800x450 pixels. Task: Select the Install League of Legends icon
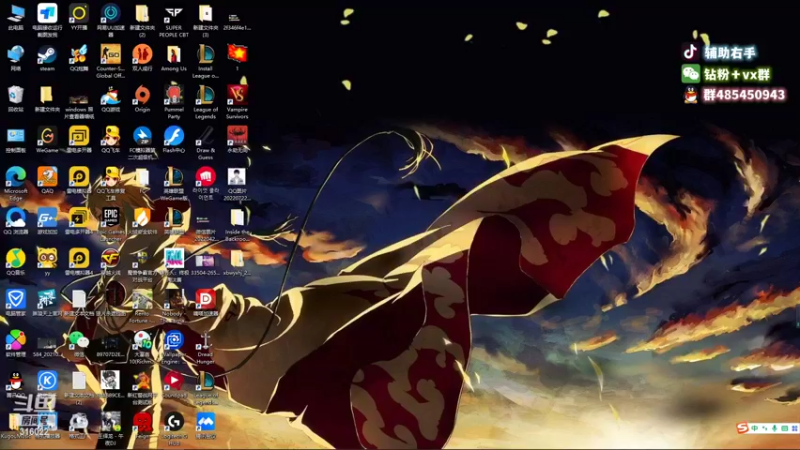205,61
